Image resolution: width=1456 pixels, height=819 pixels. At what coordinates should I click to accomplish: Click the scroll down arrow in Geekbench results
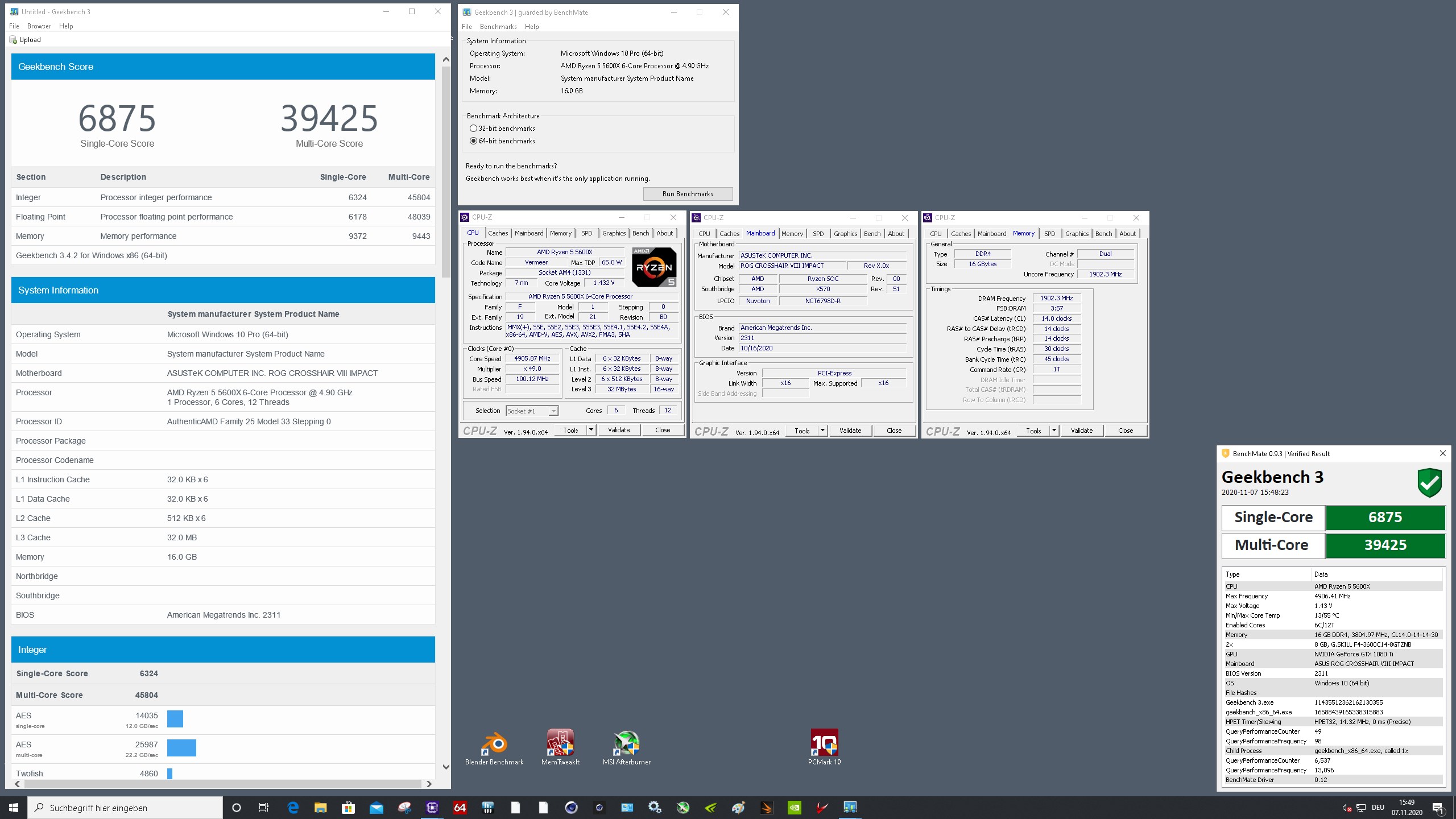click(x=446, y=767)
